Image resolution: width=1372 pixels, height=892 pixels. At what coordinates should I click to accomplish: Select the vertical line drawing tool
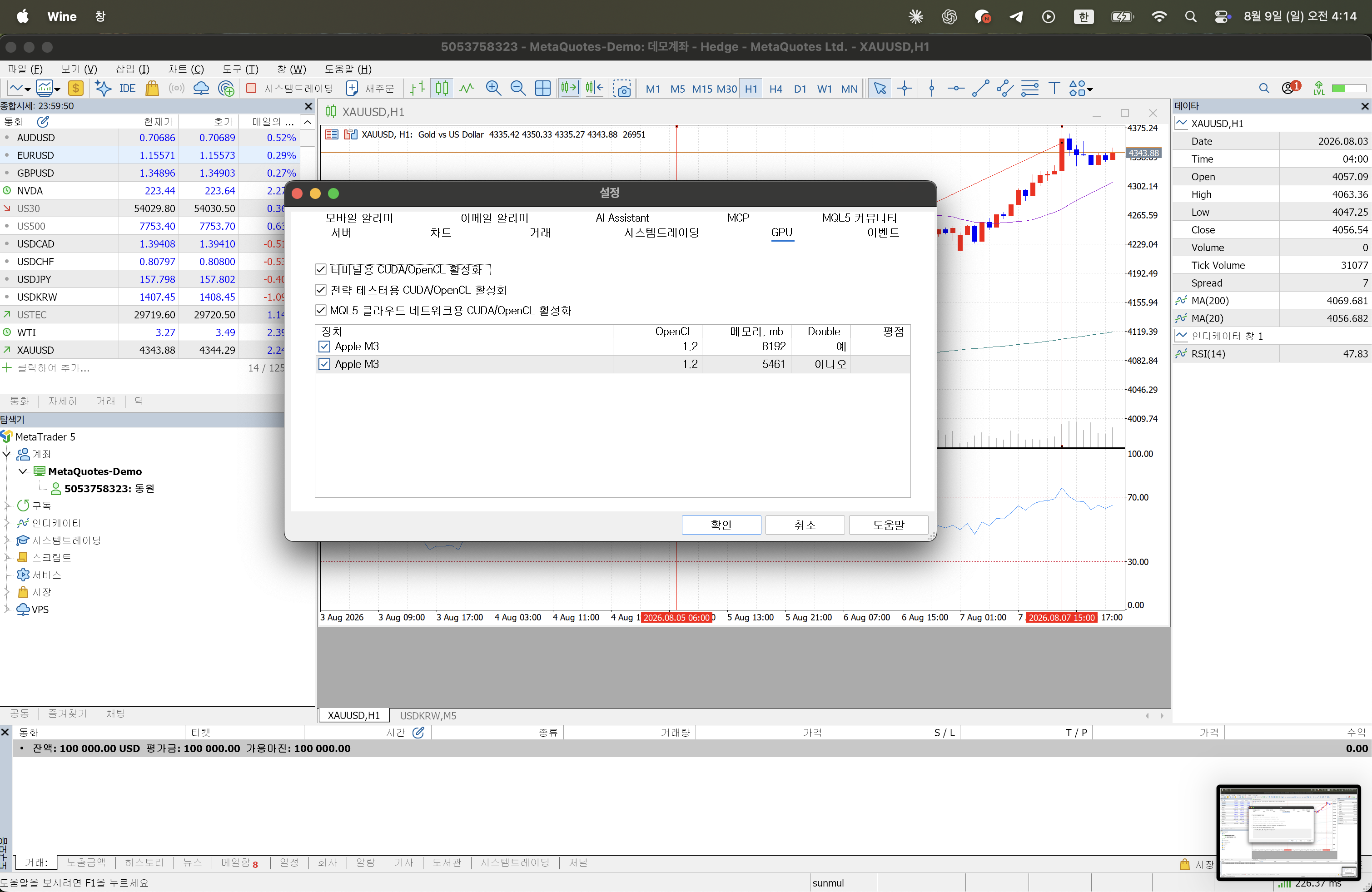coord(932,88)
